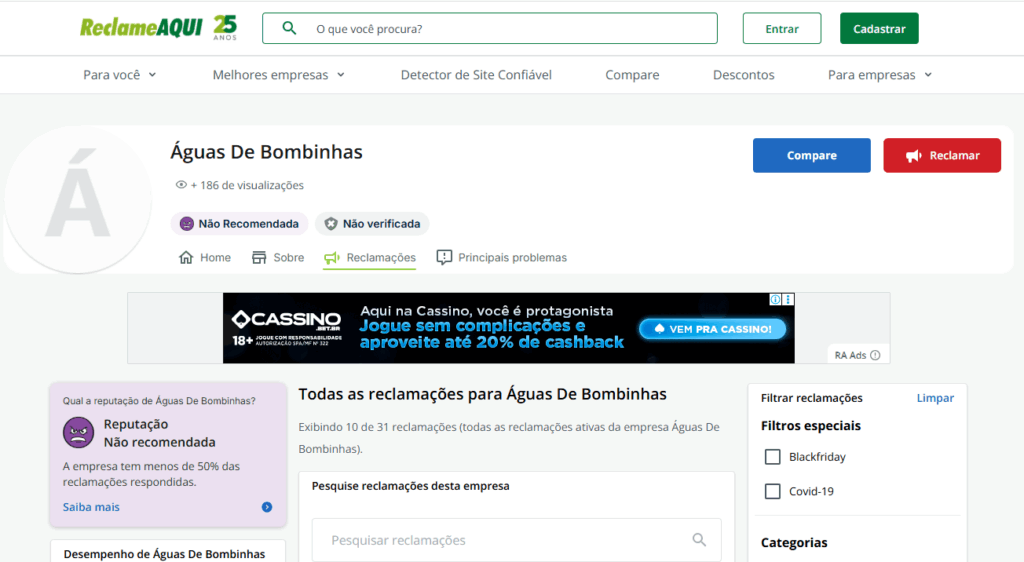Click the blue arrow icon beside Saiba mais
The height and width of the screenshot is (562, 1024).
(266, 507)
